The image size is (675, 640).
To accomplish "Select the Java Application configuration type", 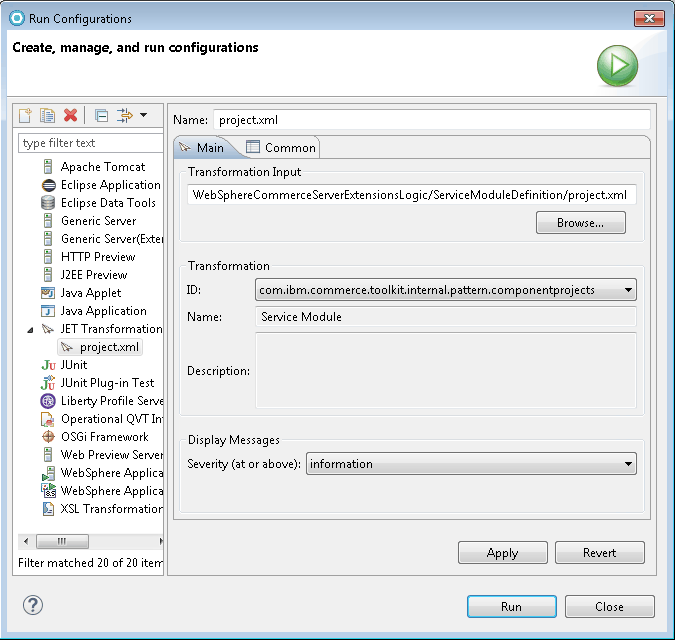I will pyautogui.click(x=104, y=311).
